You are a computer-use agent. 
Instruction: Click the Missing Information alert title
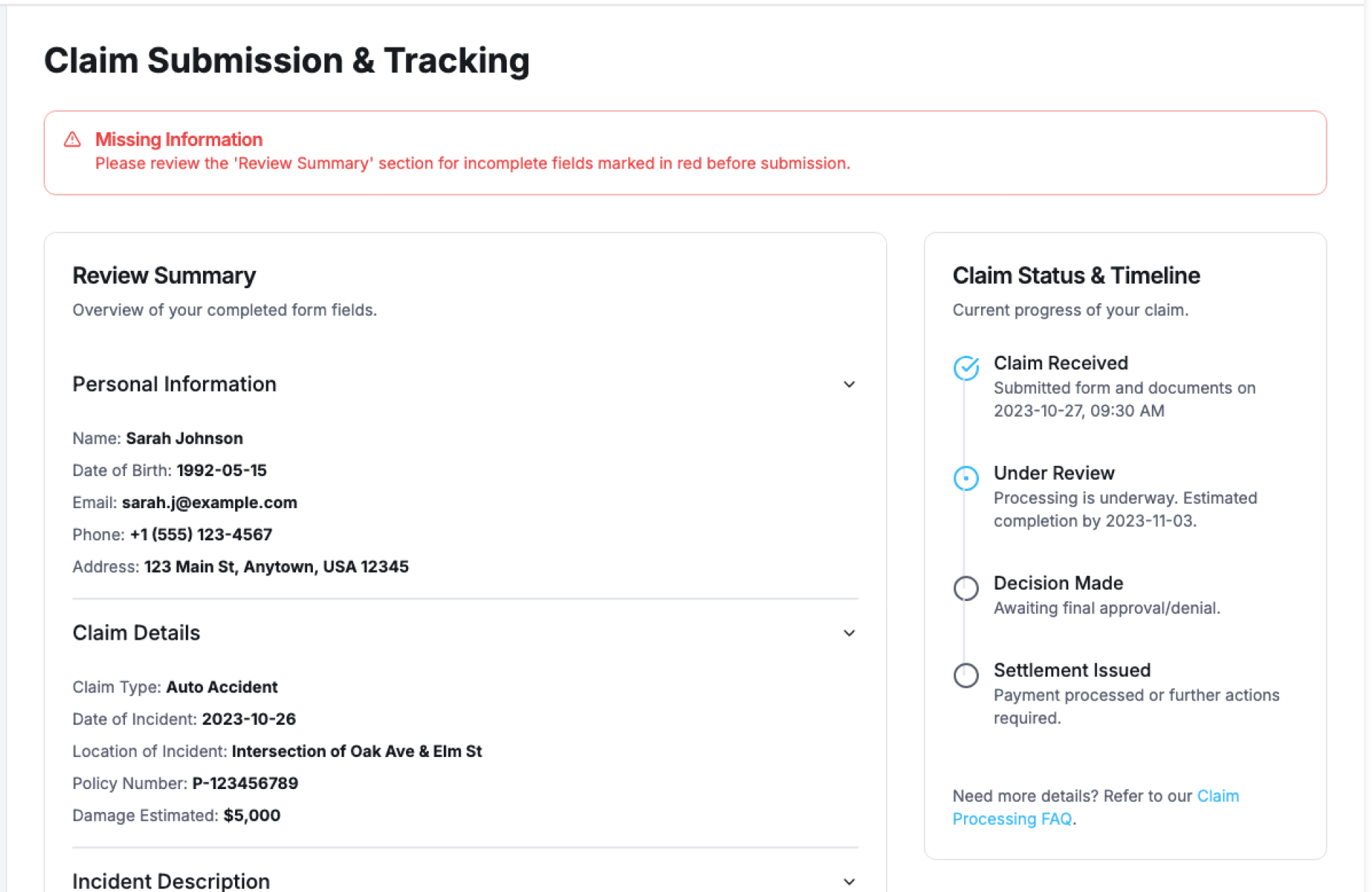179,139
